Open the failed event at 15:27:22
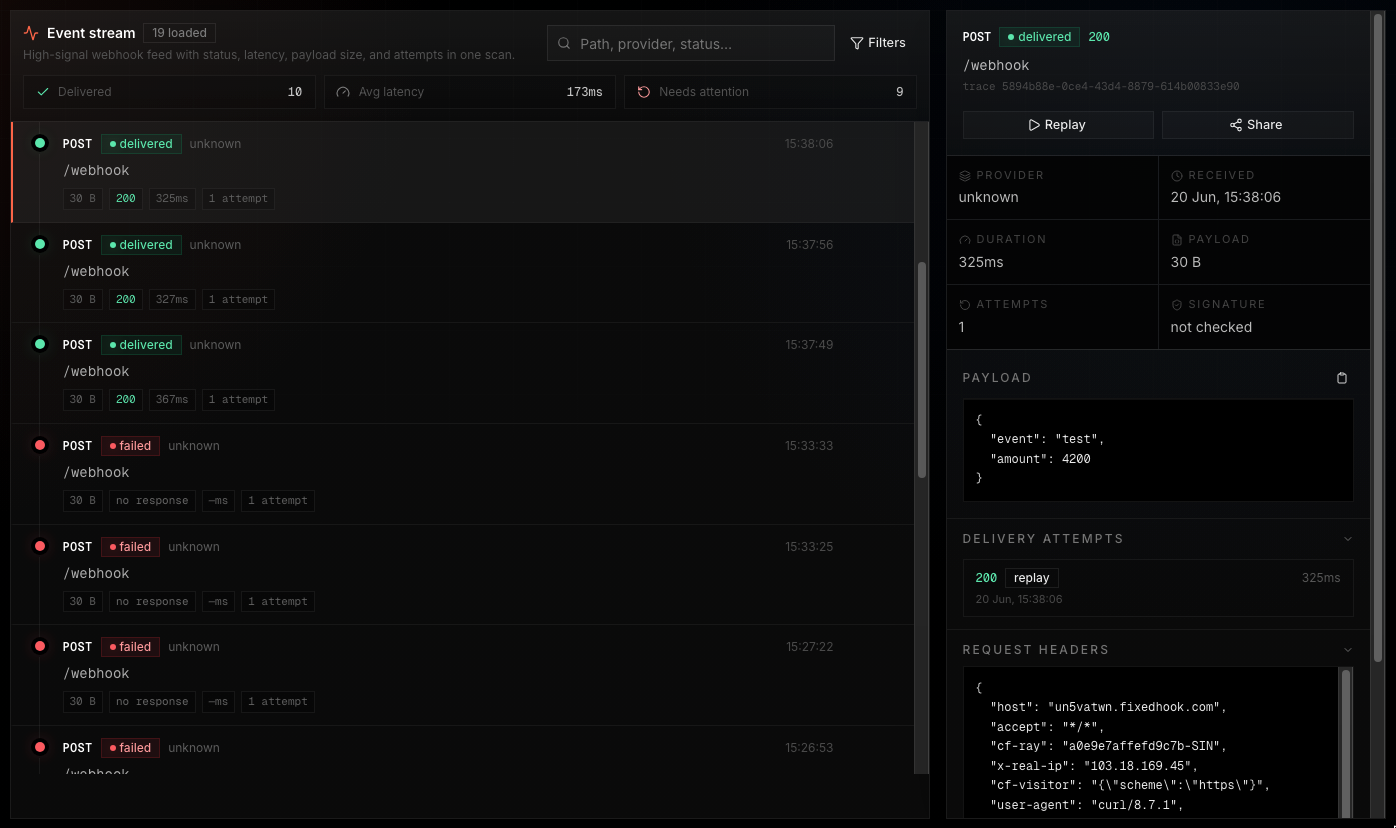This screenshot has width=1396, height=828. coord(462,674)
